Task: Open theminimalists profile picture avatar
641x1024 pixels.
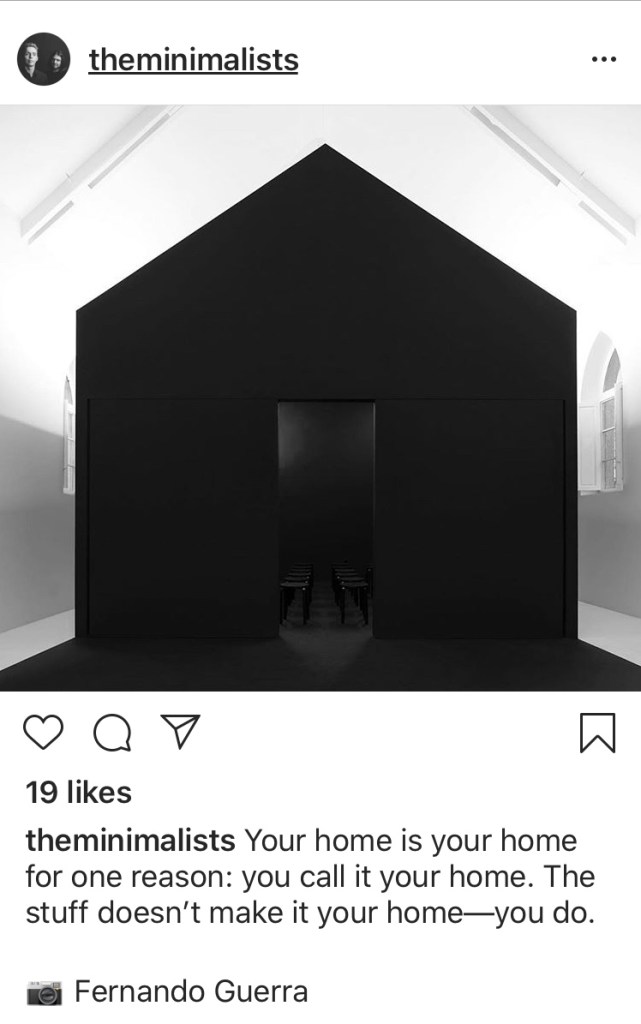Action: click(43, 59)
